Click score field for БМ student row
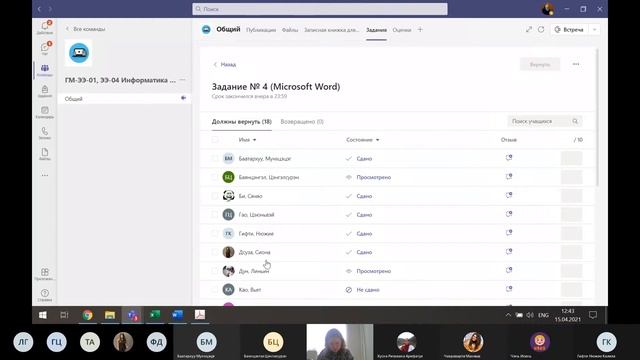The width and height of the screenshot is (640, 360). point(571,158)
